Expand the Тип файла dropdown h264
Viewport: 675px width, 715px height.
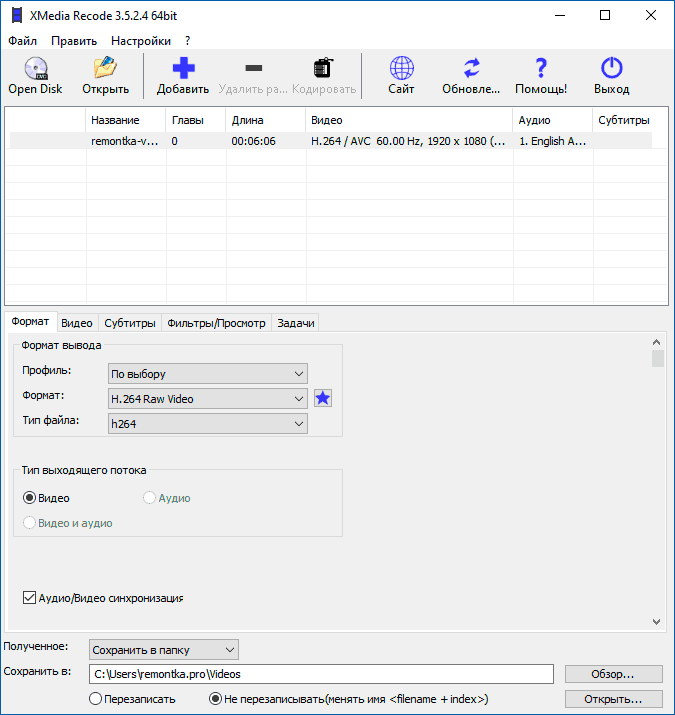tap(208, 424)
